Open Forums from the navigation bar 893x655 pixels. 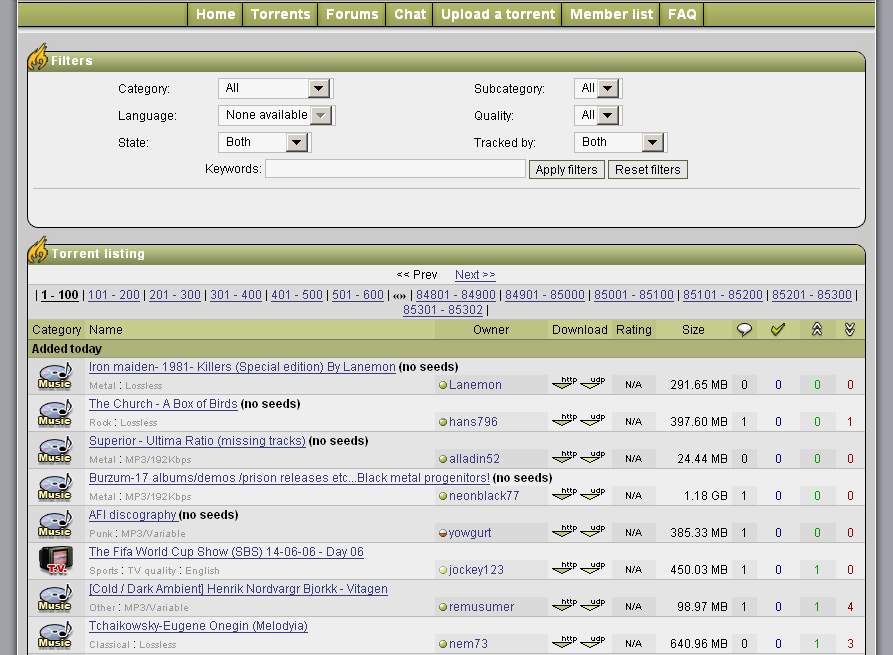[352, 14]
